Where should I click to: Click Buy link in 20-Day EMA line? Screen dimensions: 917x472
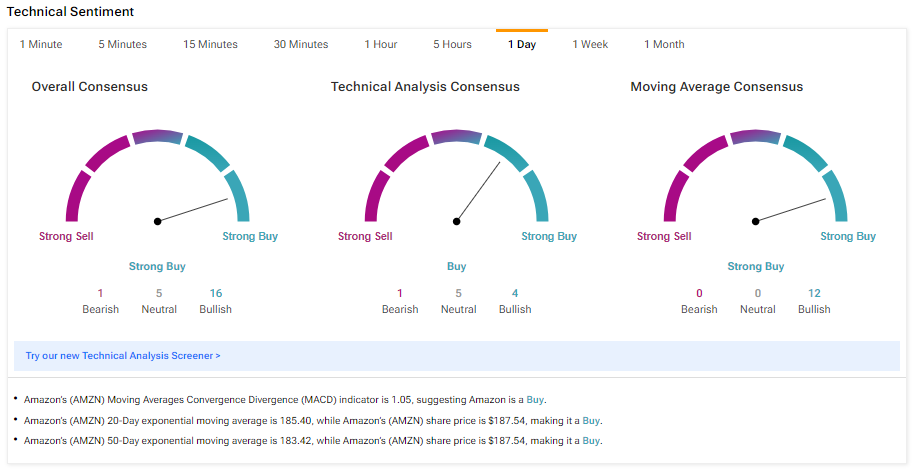pyautogui.click(x=591, y=420)
